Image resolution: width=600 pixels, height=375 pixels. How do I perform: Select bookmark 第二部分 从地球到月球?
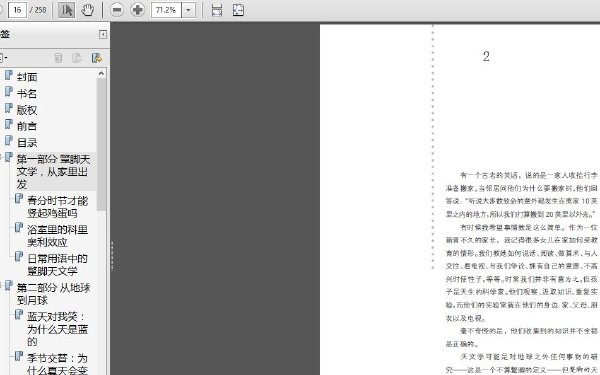pyautogui.click(x=54, y=294)
